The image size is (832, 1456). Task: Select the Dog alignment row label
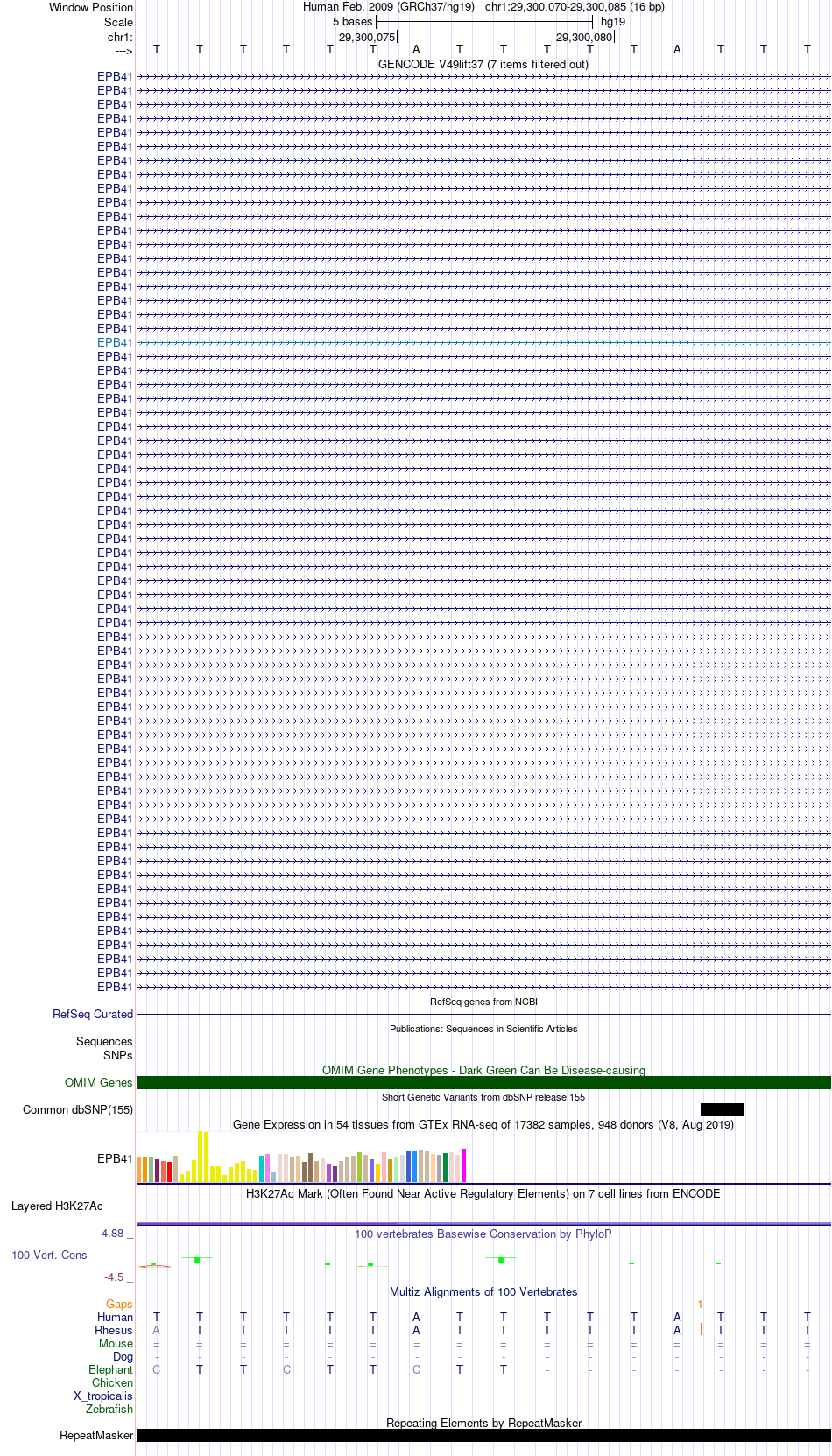point(123,1356)
